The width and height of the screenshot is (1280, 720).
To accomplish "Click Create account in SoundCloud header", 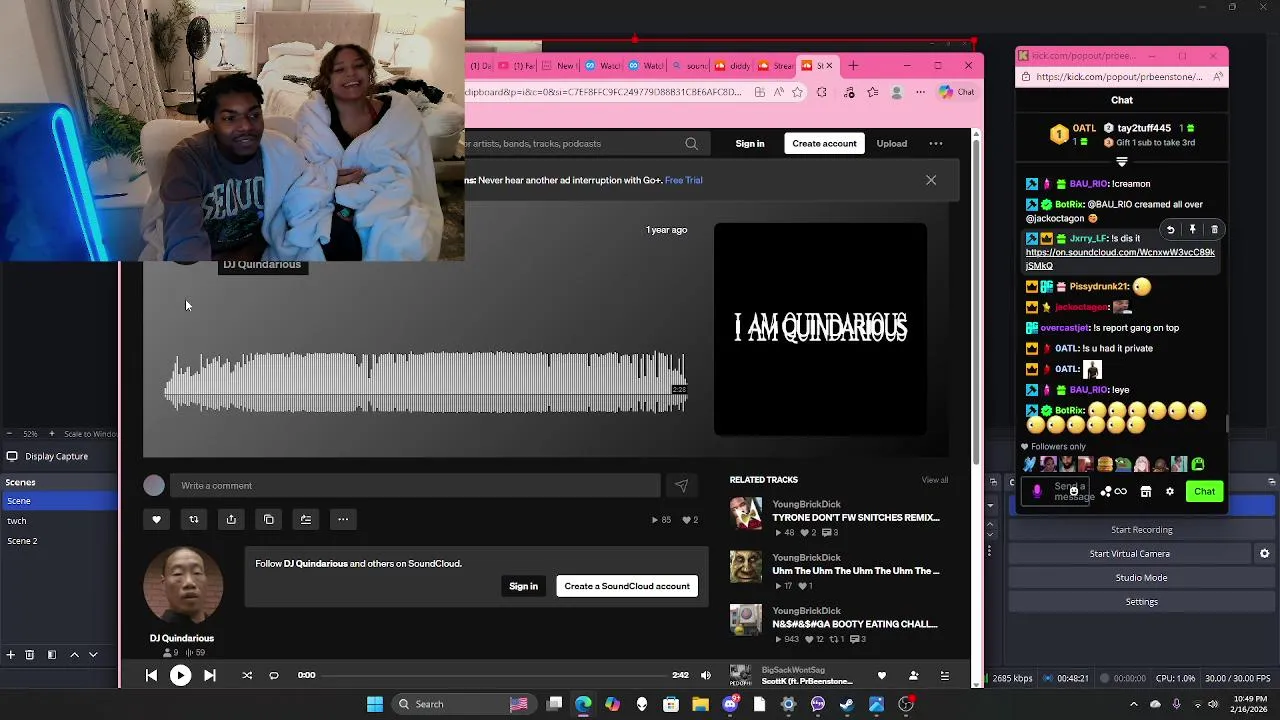I will tap(824, 143).
